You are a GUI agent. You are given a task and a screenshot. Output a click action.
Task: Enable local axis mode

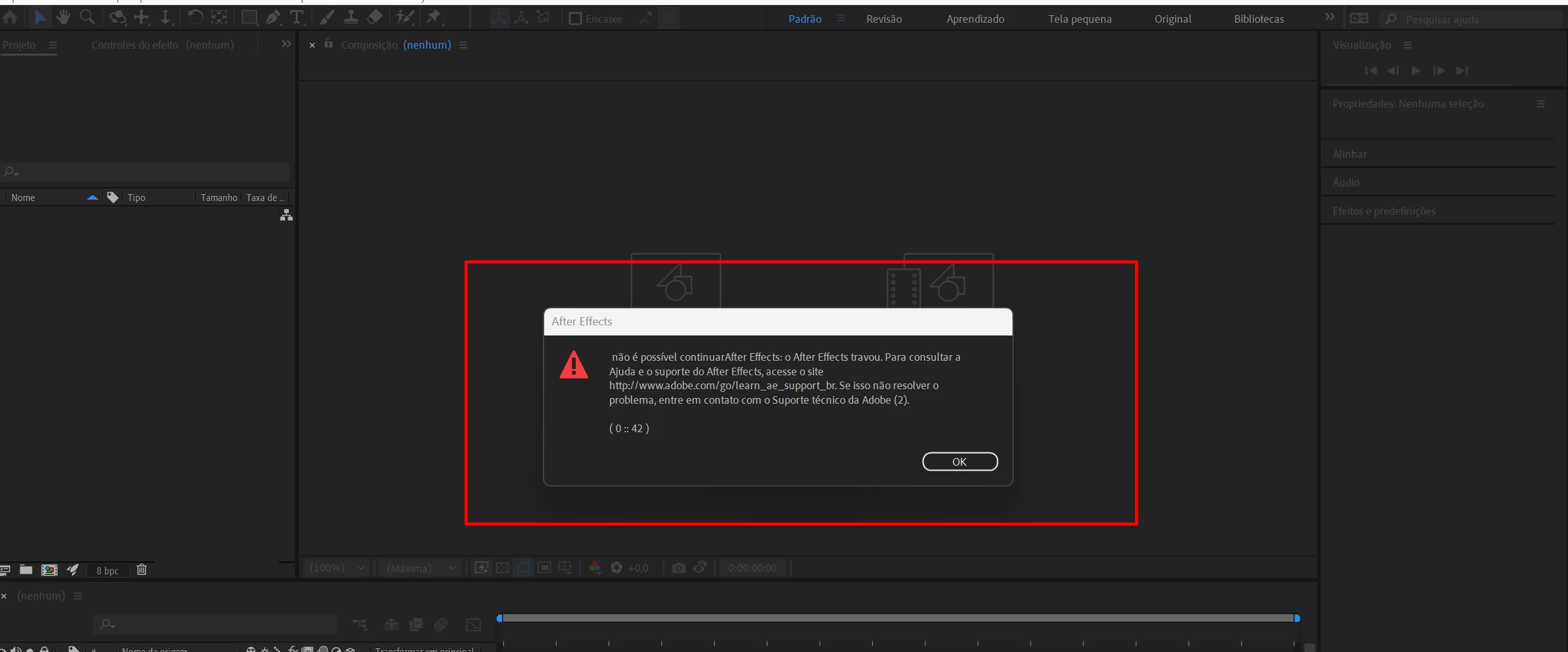click(499, 18)
